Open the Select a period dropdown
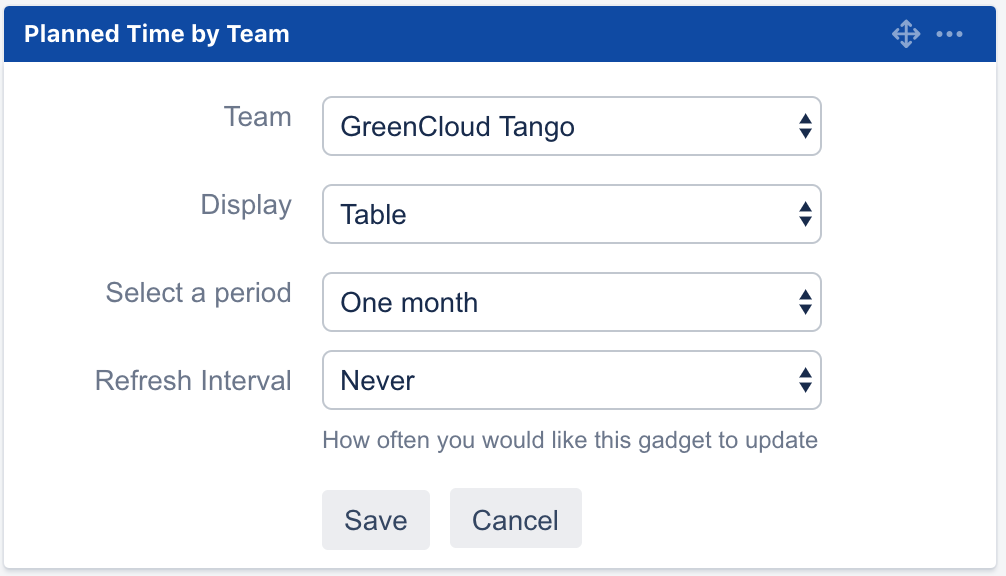 point(571,302)
